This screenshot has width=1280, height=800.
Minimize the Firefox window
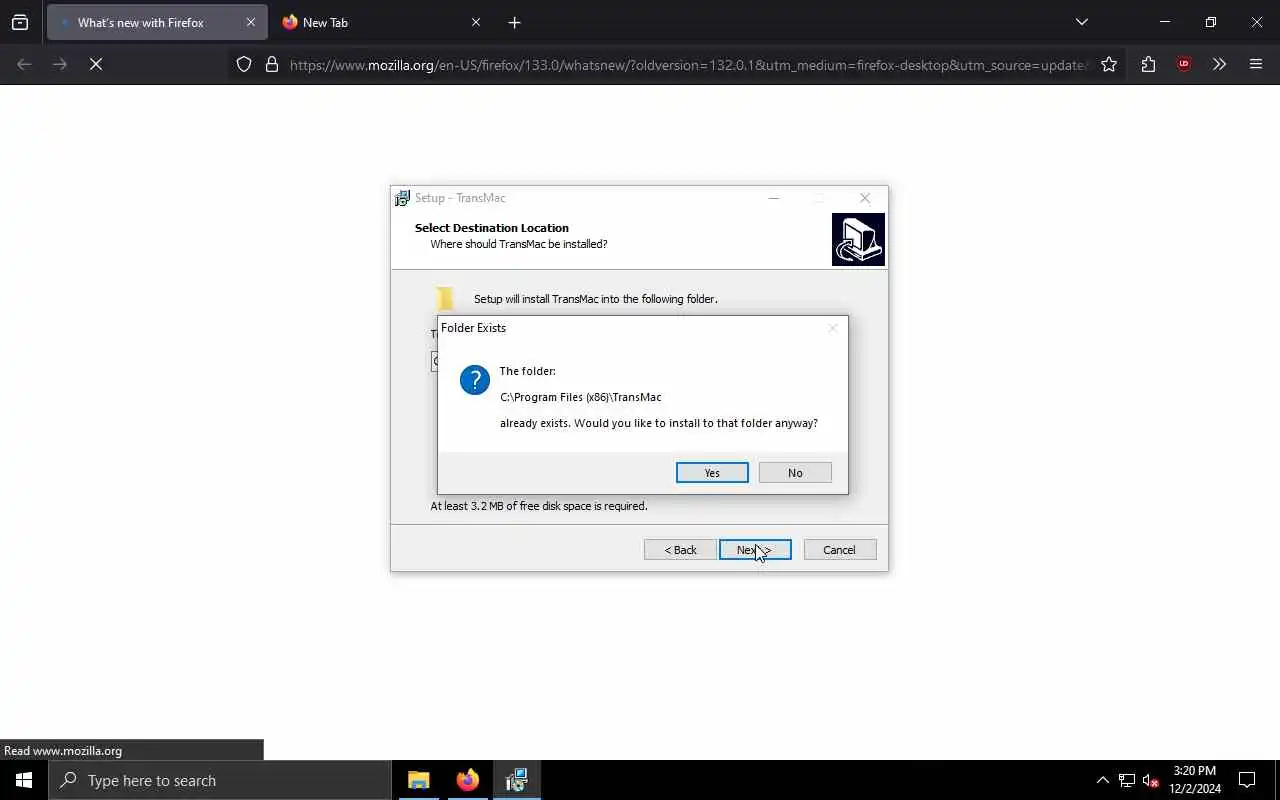click(1165, 22)
